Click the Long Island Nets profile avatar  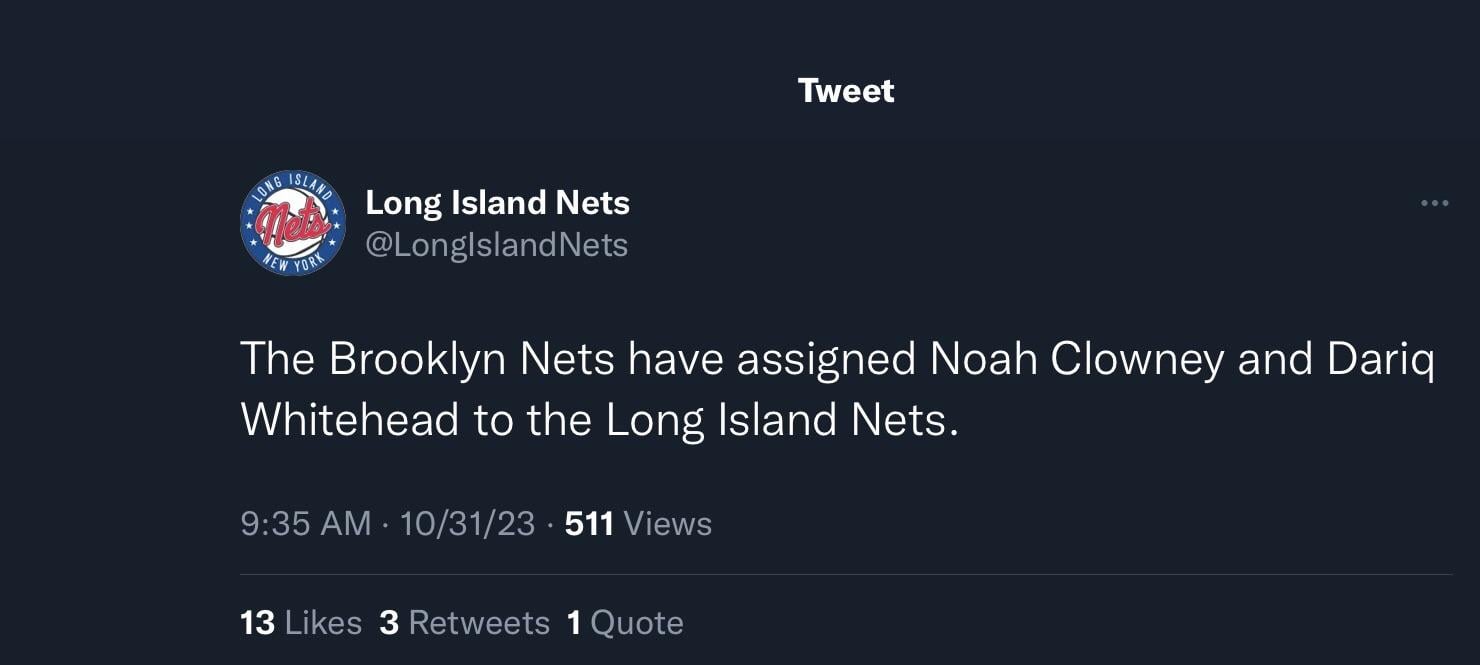[293, 223]
